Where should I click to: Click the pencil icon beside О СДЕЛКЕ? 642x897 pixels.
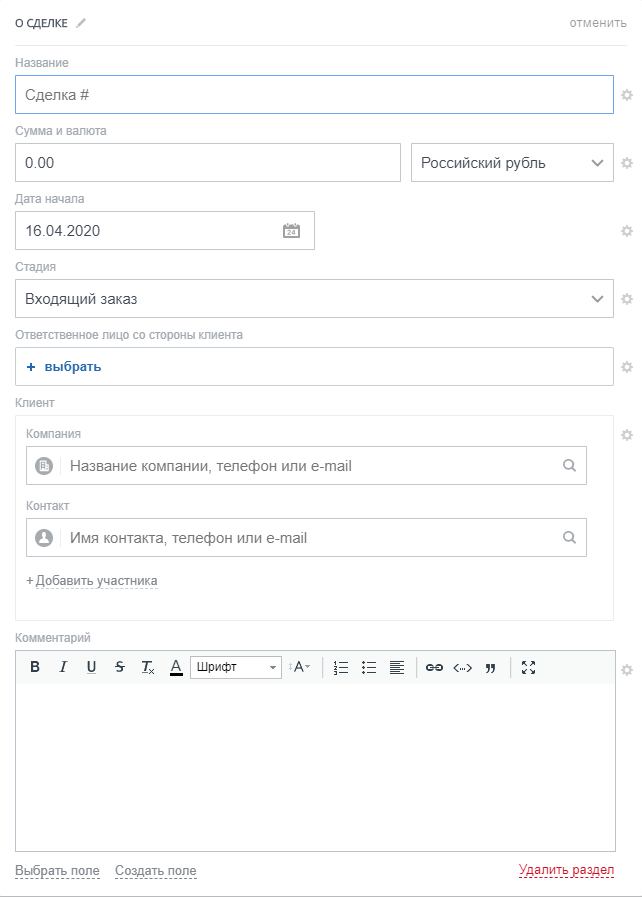coord(81,23)
